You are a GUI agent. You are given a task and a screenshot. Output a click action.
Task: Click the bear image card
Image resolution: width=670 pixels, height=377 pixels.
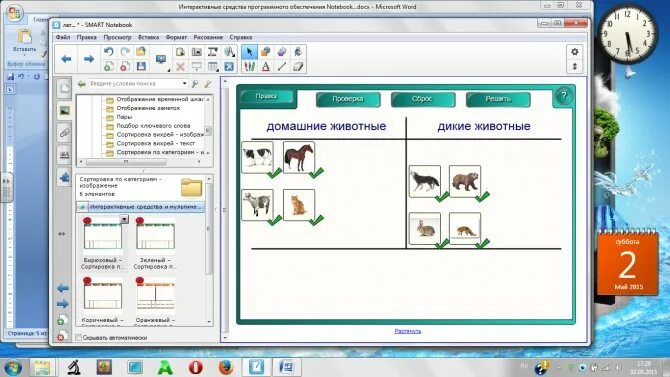click(465, 181)
